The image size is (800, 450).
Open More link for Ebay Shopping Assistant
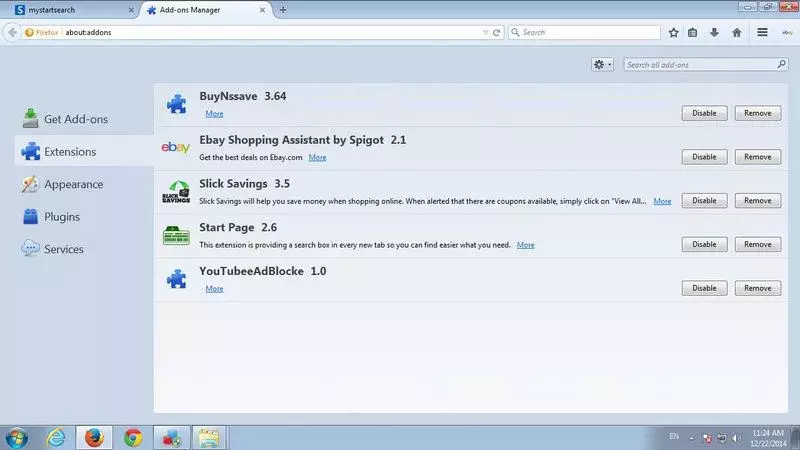317,157
